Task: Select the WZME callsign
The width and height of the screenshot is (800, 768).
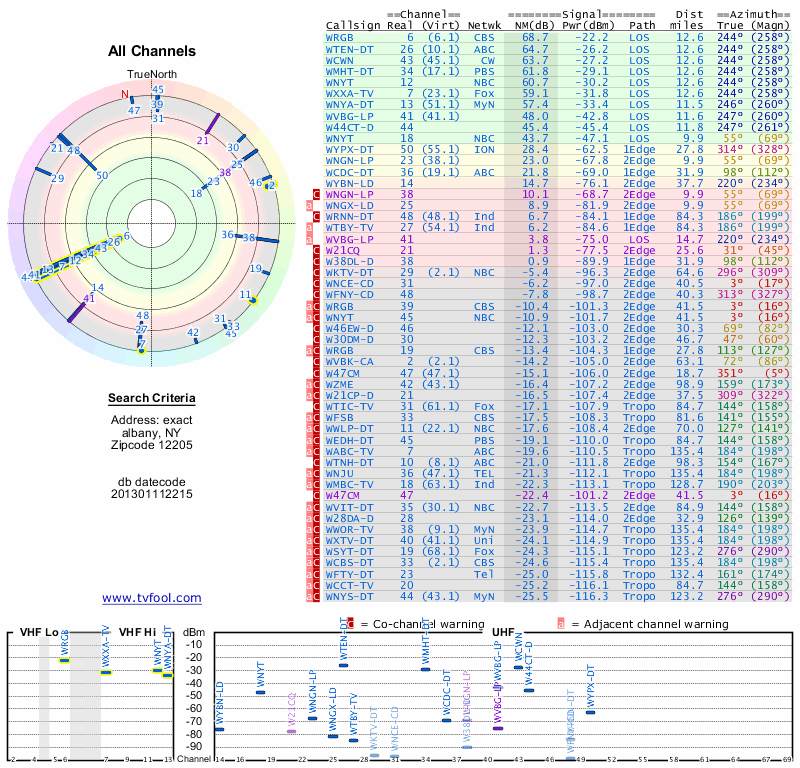Action: (339, 384)
